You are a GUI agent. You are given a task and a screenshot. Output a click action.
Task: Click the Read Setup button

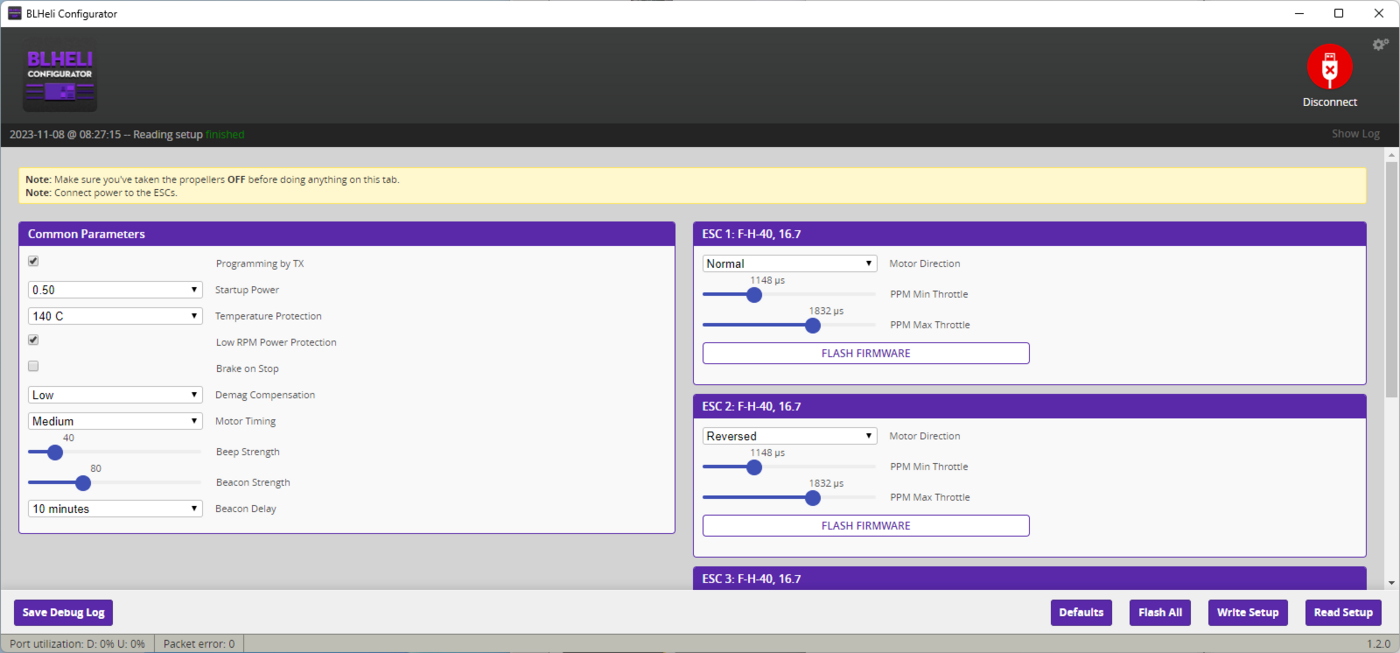[x=1342, y=612]
